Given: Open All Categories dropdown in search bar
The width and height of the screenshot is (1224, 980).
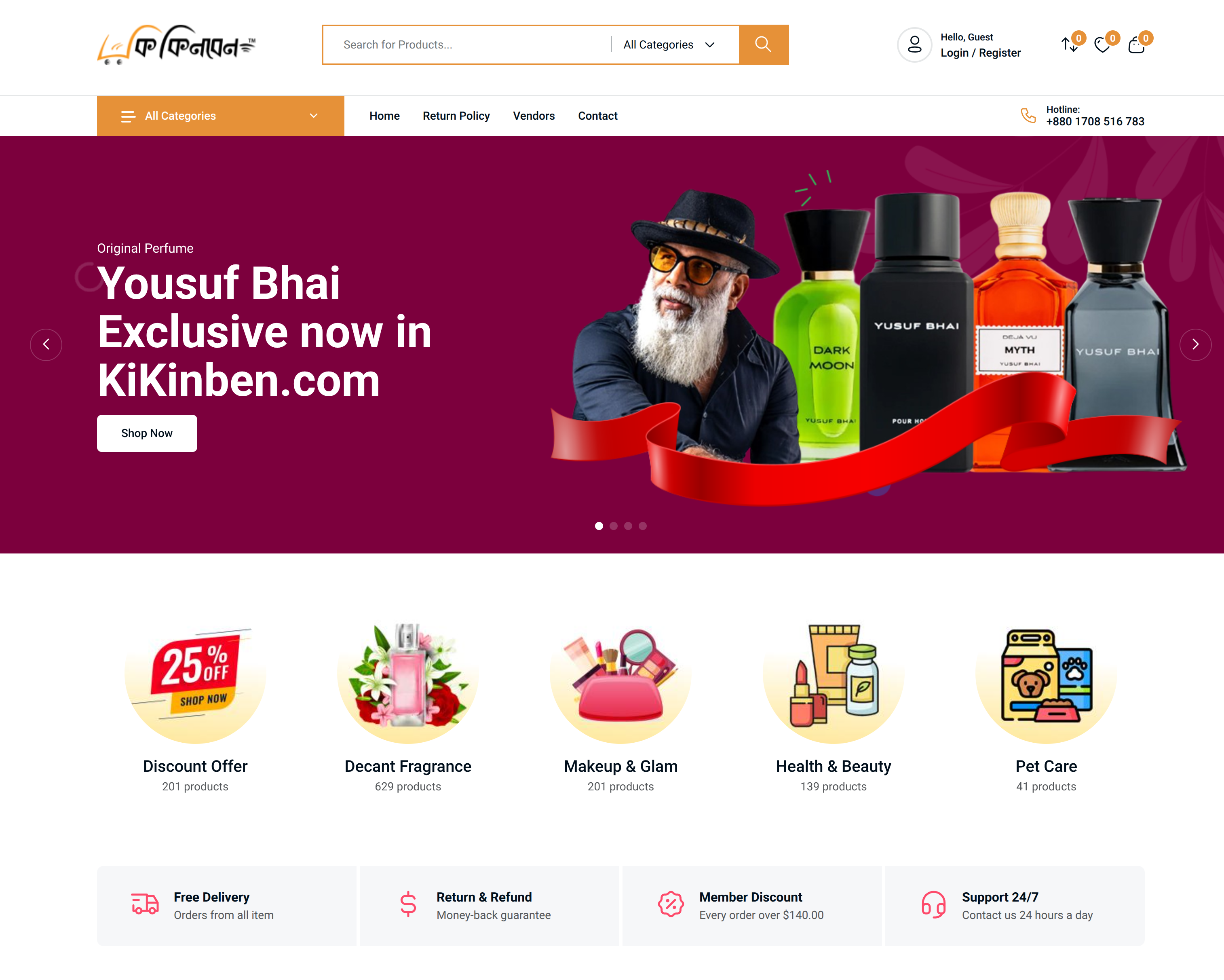Looking at the screenshot, I should click(669, 45).
